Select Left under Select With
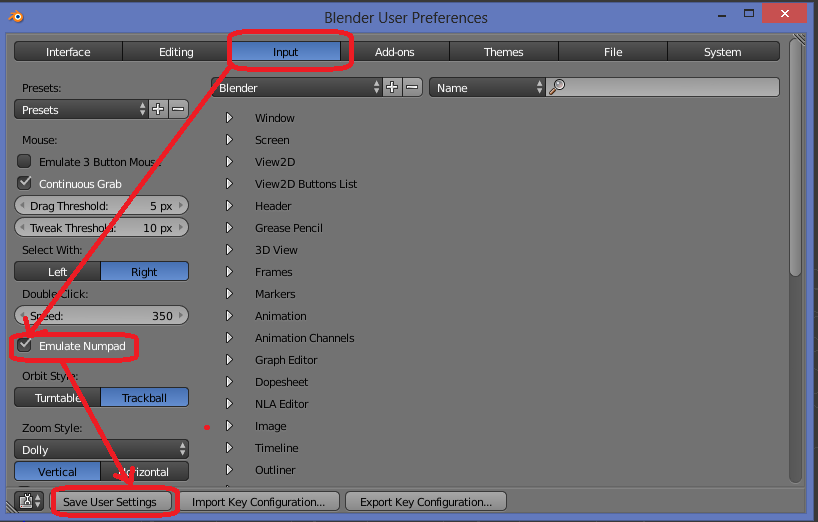The image size is (818, 522). coord(58,271)
